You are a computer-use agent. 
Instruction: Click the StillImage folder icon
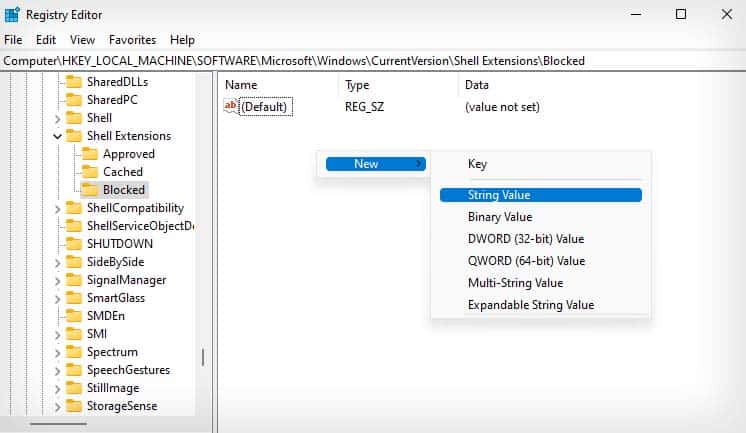click(x=74, y=388)
